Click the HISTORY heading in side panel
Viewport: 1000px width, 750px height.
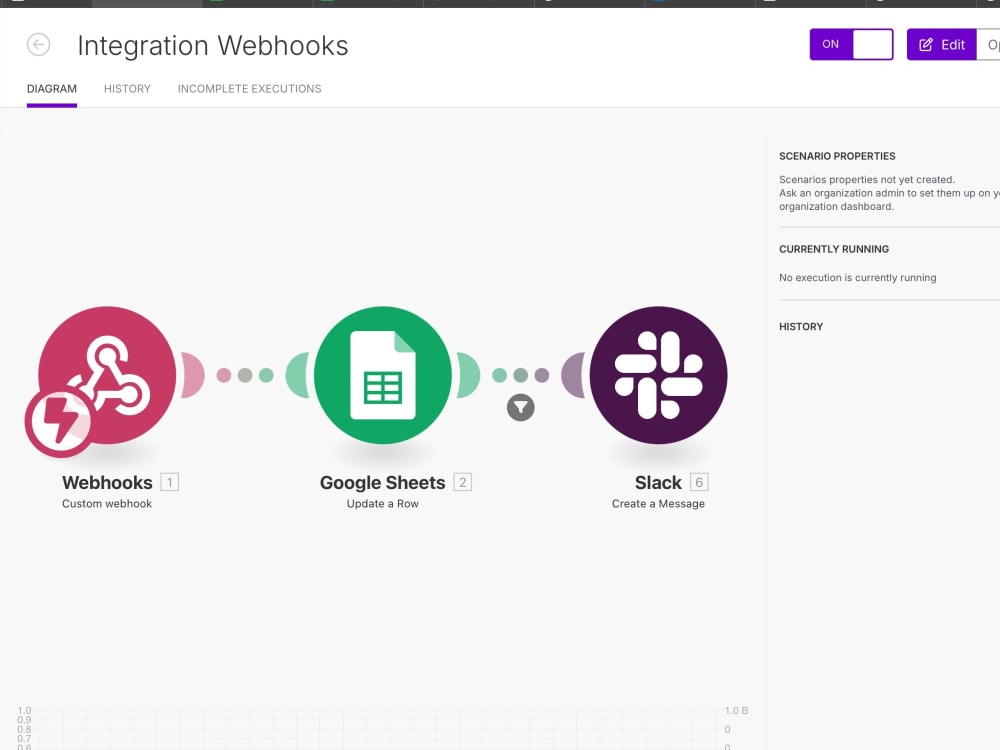[801, 327]
